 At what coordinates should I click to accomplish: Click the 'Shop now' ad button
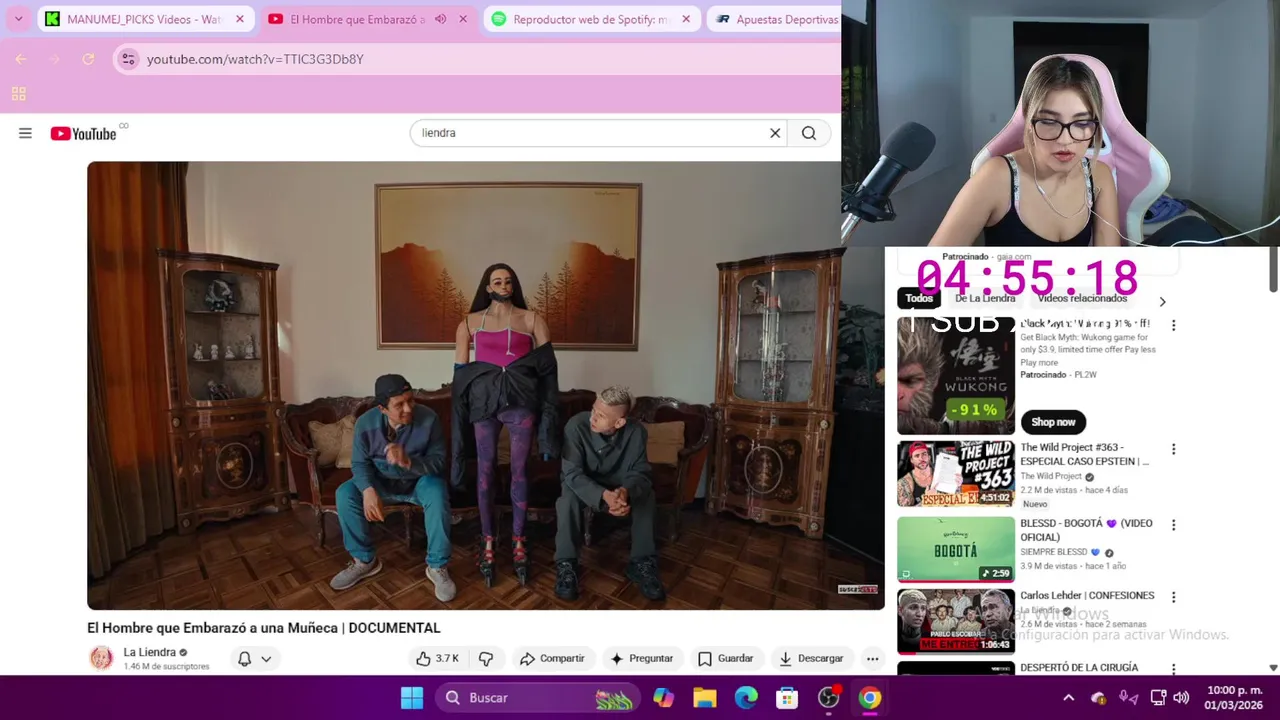[x=1053, y=422]
